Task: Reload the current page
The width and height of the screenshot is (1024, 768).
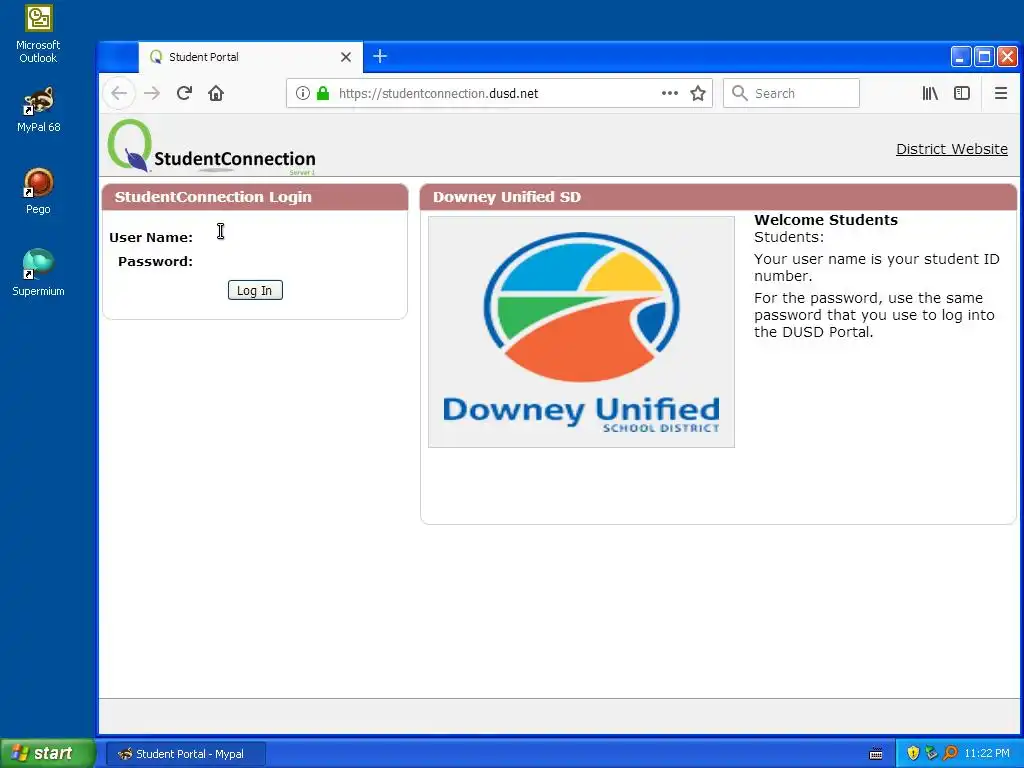Action: 184,93
